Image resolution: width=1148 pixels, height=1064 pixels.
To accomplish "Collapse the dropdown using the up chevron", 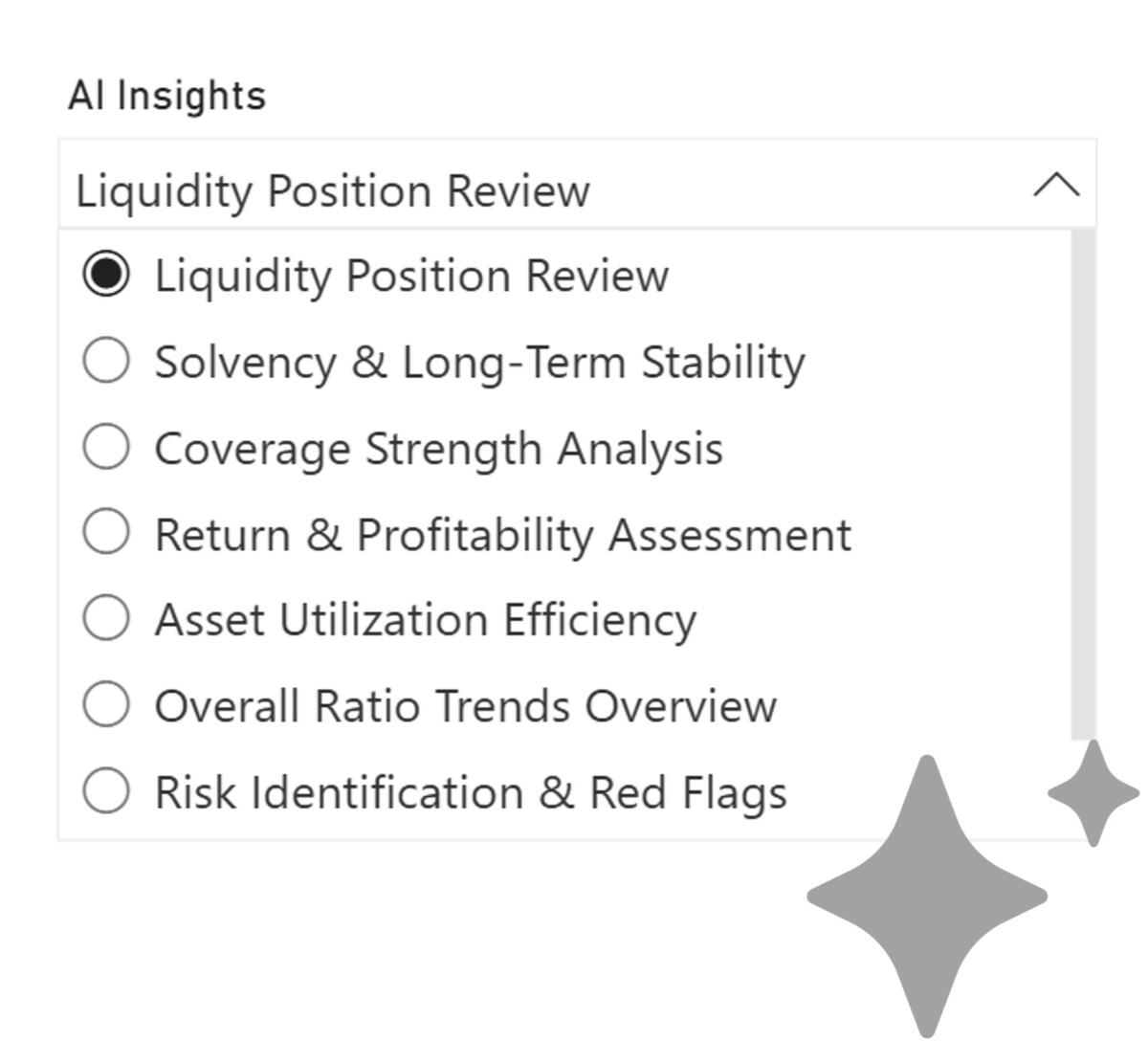I will tap(1056, 185).
